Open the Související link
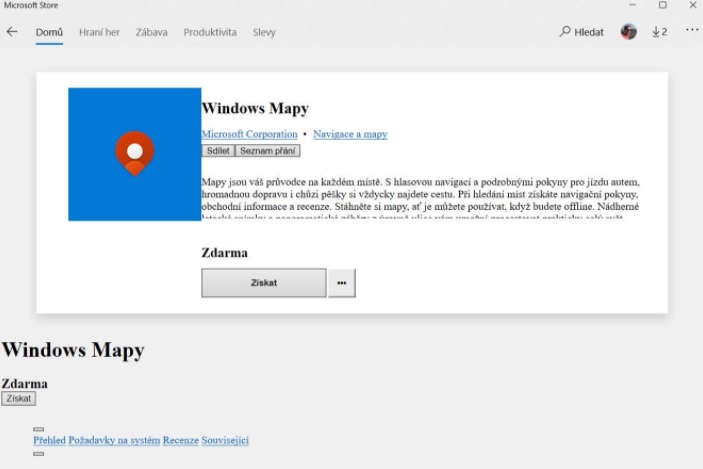The width and height of the screenshot is (703, 469). coord(225,440)
